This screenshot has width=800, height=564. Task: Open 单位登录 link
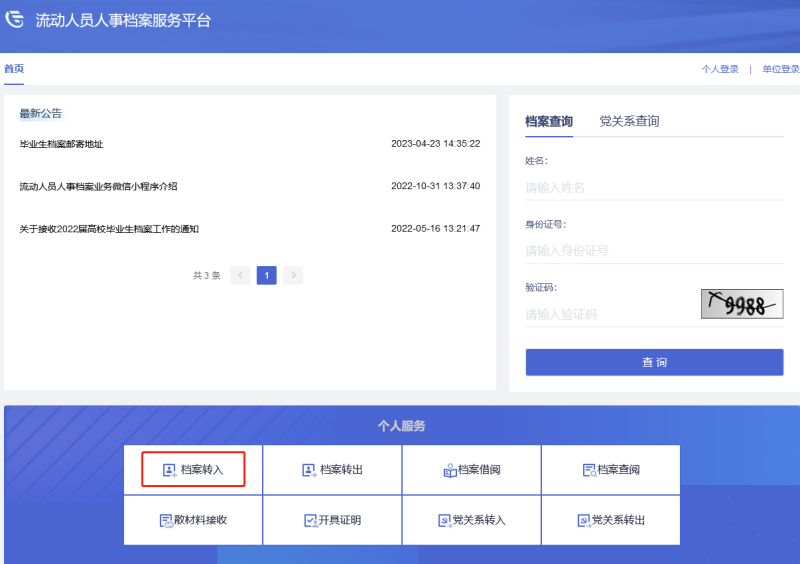pos(781,69)
